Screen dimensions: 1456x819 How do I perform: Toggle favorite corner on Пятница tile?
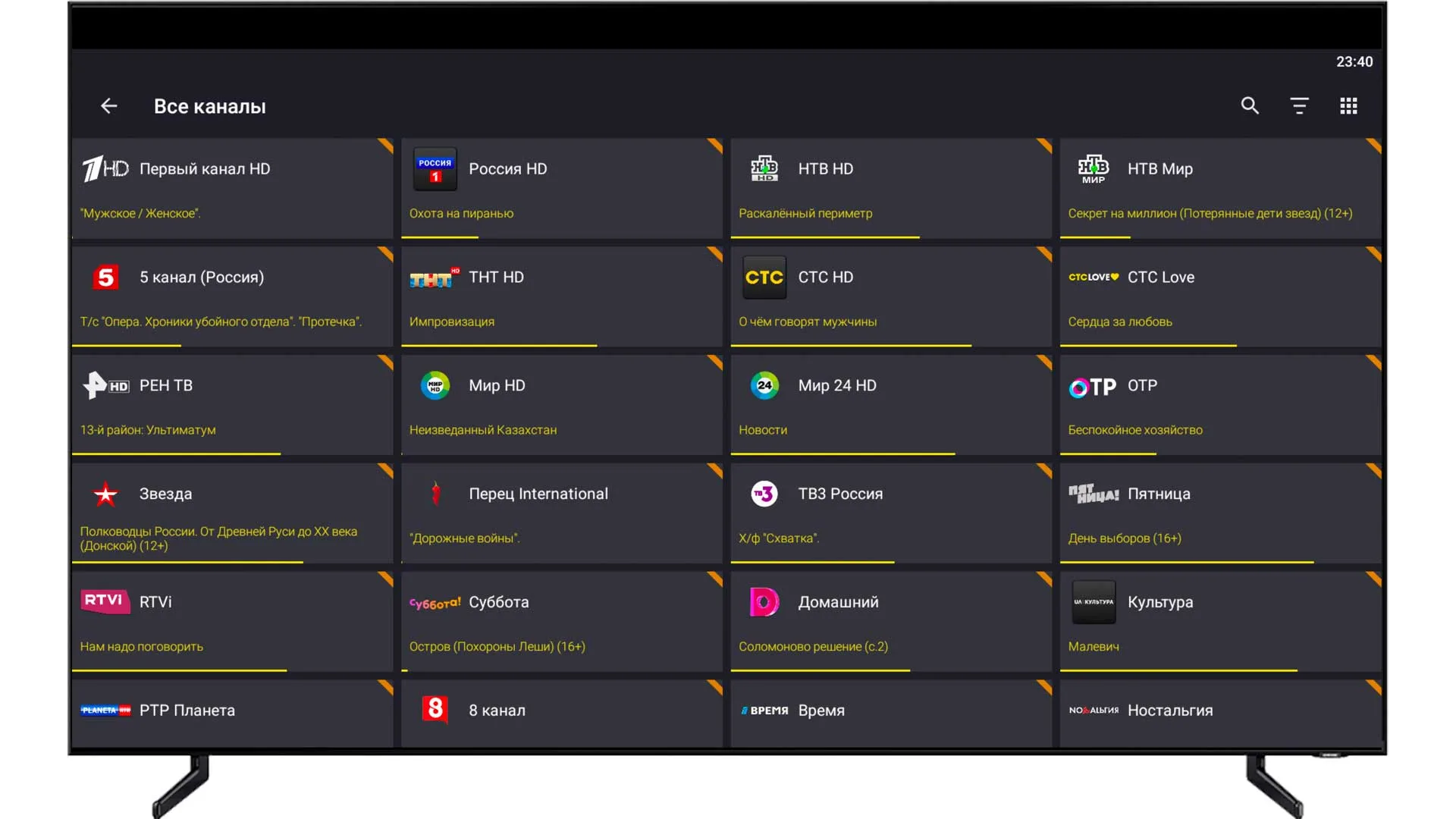pos(1374,469)
